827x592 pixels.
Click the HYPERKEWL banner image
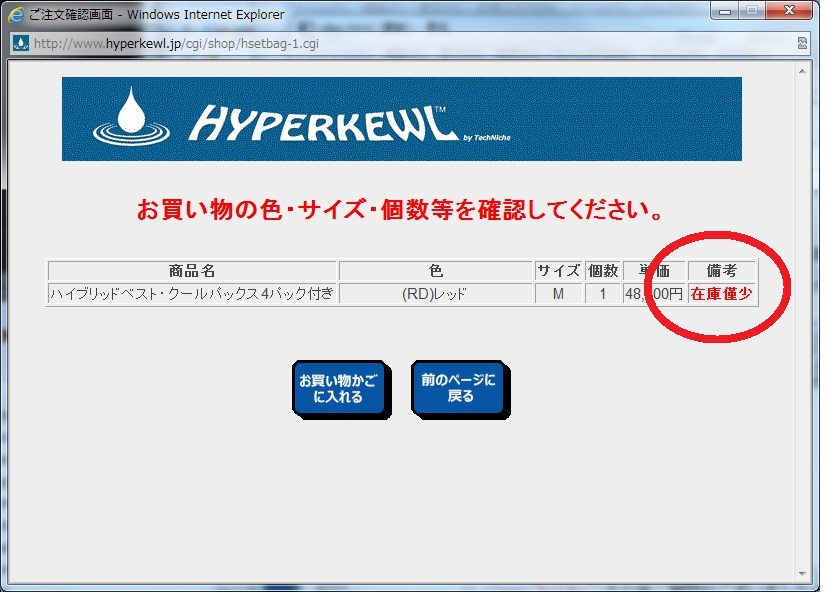pyautogui.click(x=402, y=119)
